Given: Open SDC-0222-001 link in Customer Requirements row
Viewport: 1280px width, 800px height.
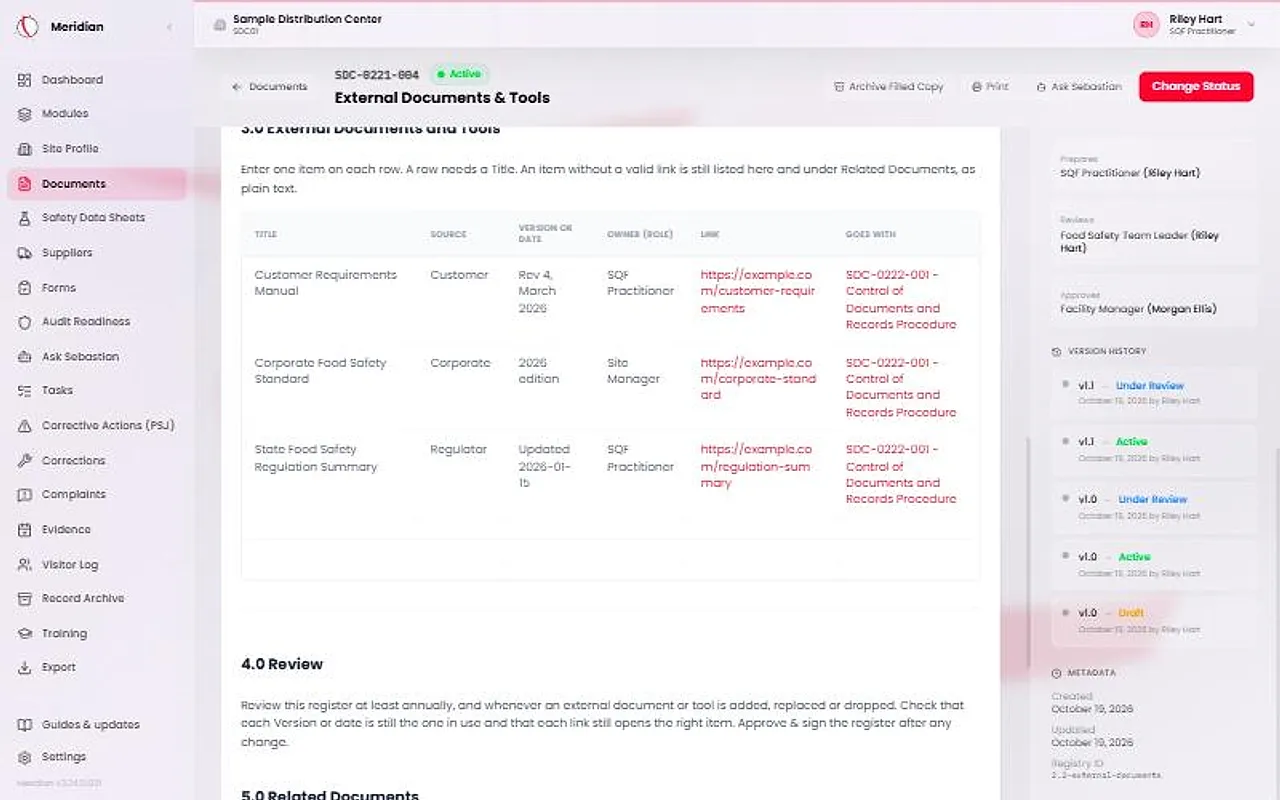Looking at the screenshot, I should (901, 300).
